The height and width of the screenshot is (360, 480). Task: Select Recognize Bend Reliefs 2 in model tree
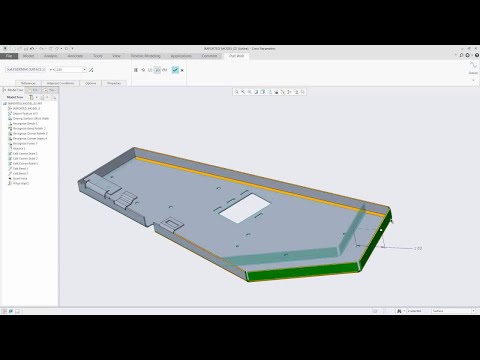click(29, 128)
